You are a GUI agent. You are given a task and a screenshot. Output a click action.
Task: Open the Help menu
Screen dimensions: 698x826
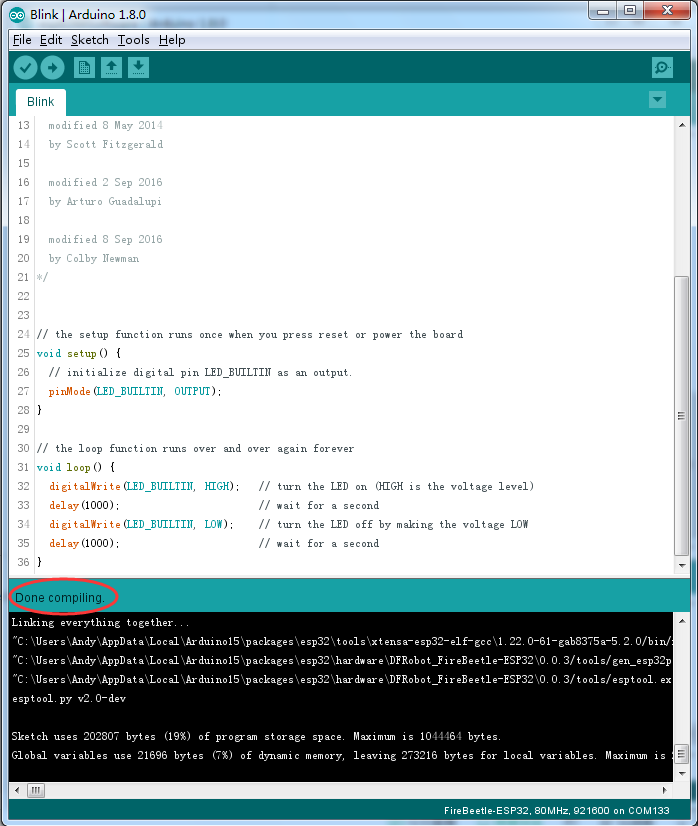(172, 40)
